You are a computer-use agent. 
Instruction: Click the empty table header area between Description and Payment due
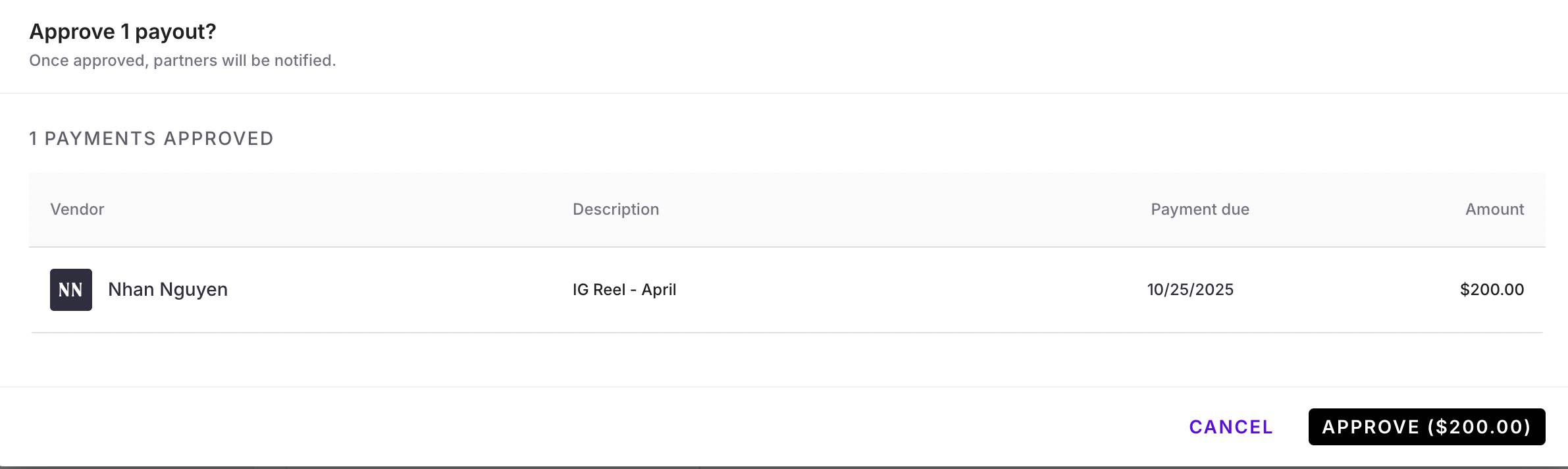(x=902, y=209)
